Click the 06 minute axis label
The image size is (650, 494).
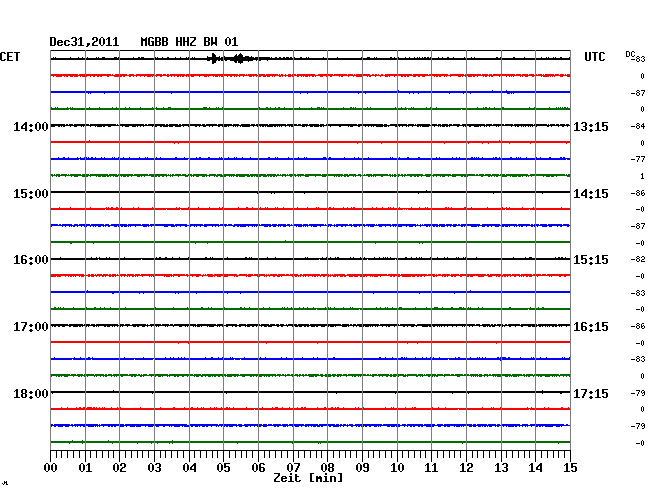pos(258,468)
